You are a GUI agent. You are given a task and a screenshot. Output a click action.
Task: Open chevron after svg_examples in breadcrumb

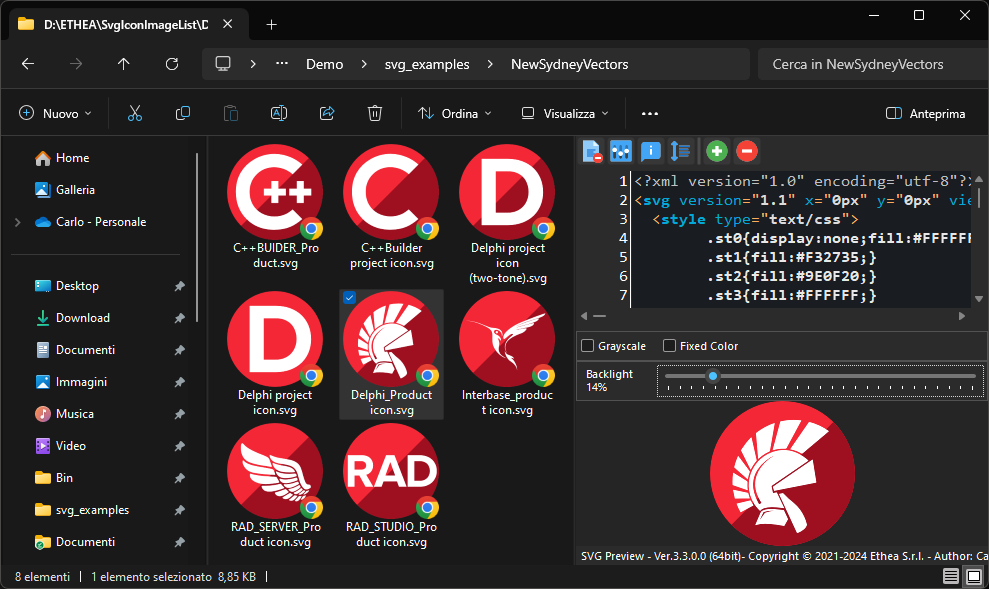(x=490, y=64)
